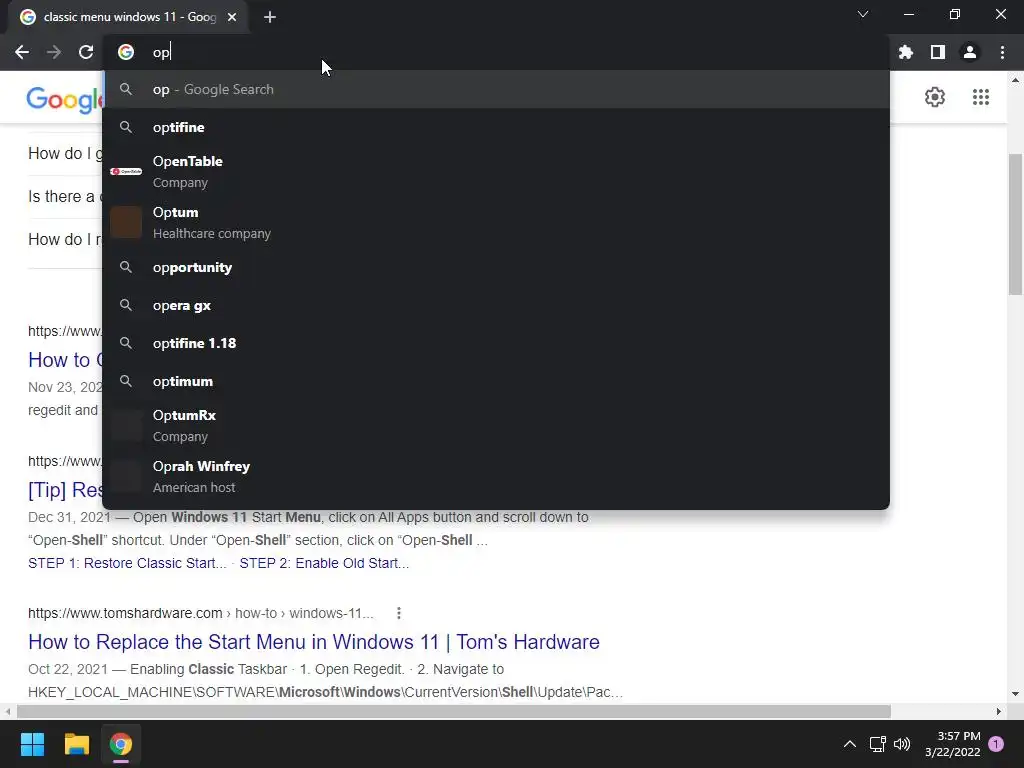Open the volume speaker tray icon
The height and width of the screenshot is (768, 1024).
pyautogui.click(x=902, y=744)
